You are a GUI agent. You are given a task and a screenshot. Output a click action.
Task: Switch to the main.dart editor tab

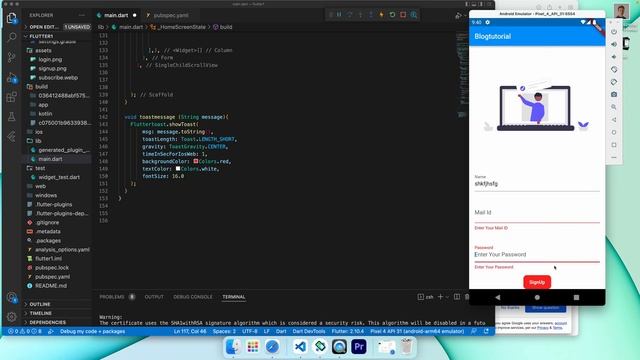pos(116,15)
